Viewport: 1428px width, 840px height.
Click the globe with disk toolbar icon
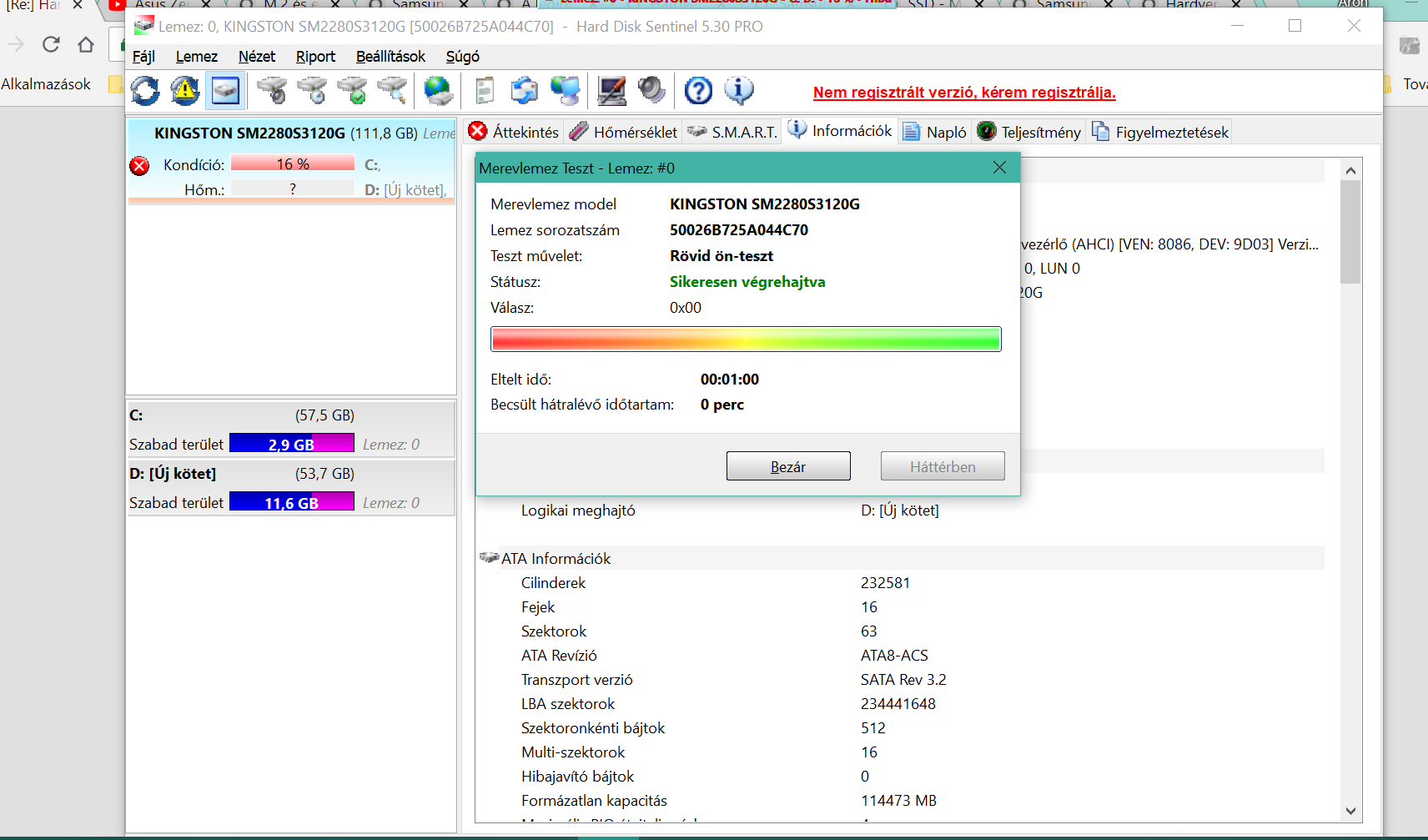pos(439,90)
